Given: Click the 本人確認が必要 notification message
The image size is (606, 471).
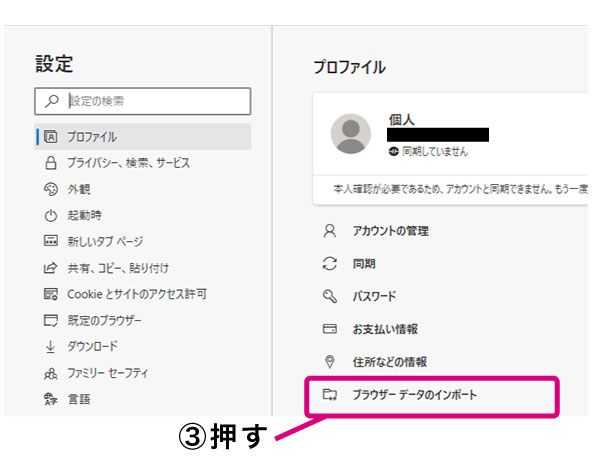Looking at the screenshot, I should pos(460,189).
